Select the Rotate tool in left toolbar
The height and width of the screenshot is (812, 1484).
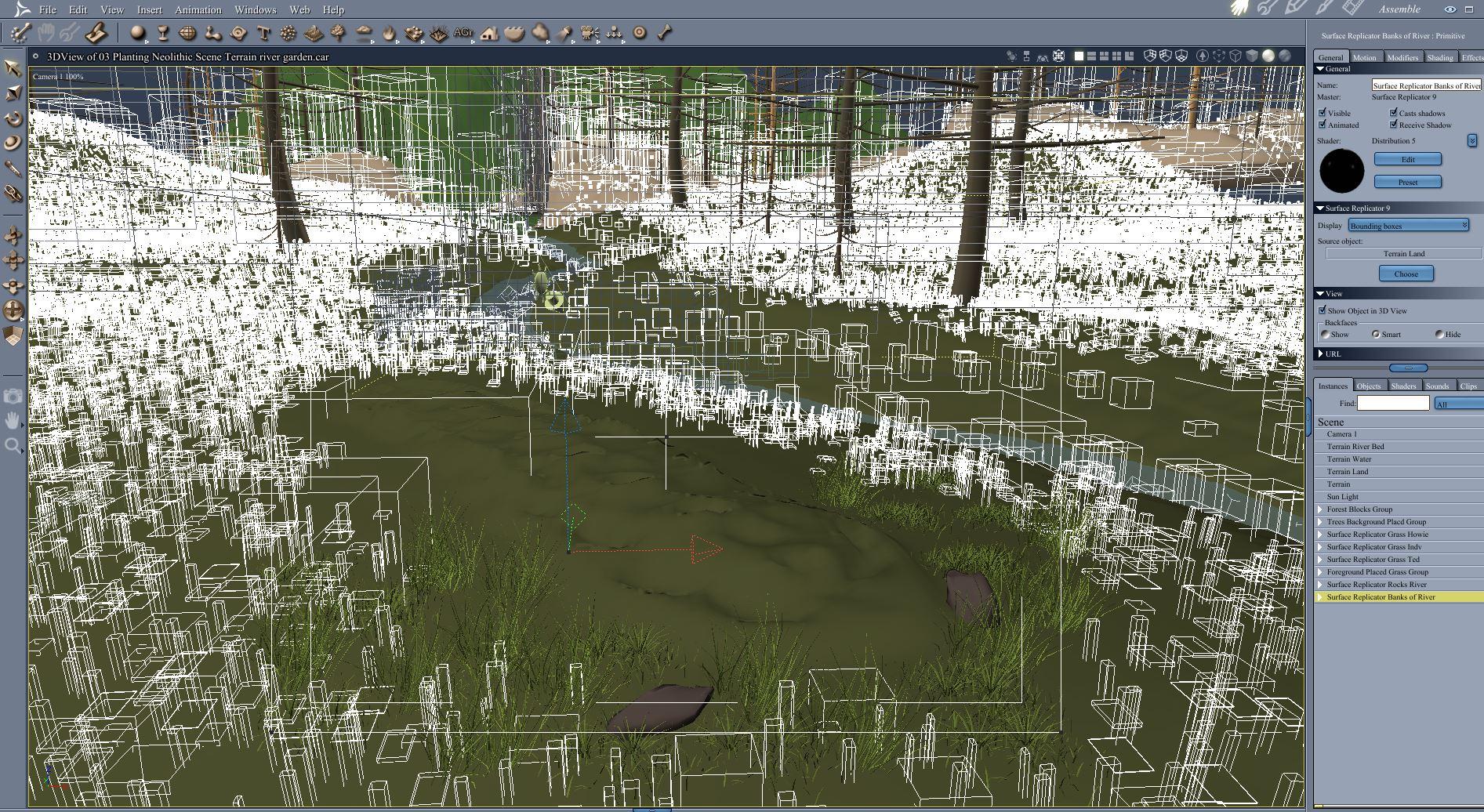pyautogui.click(x=13, y=118)
